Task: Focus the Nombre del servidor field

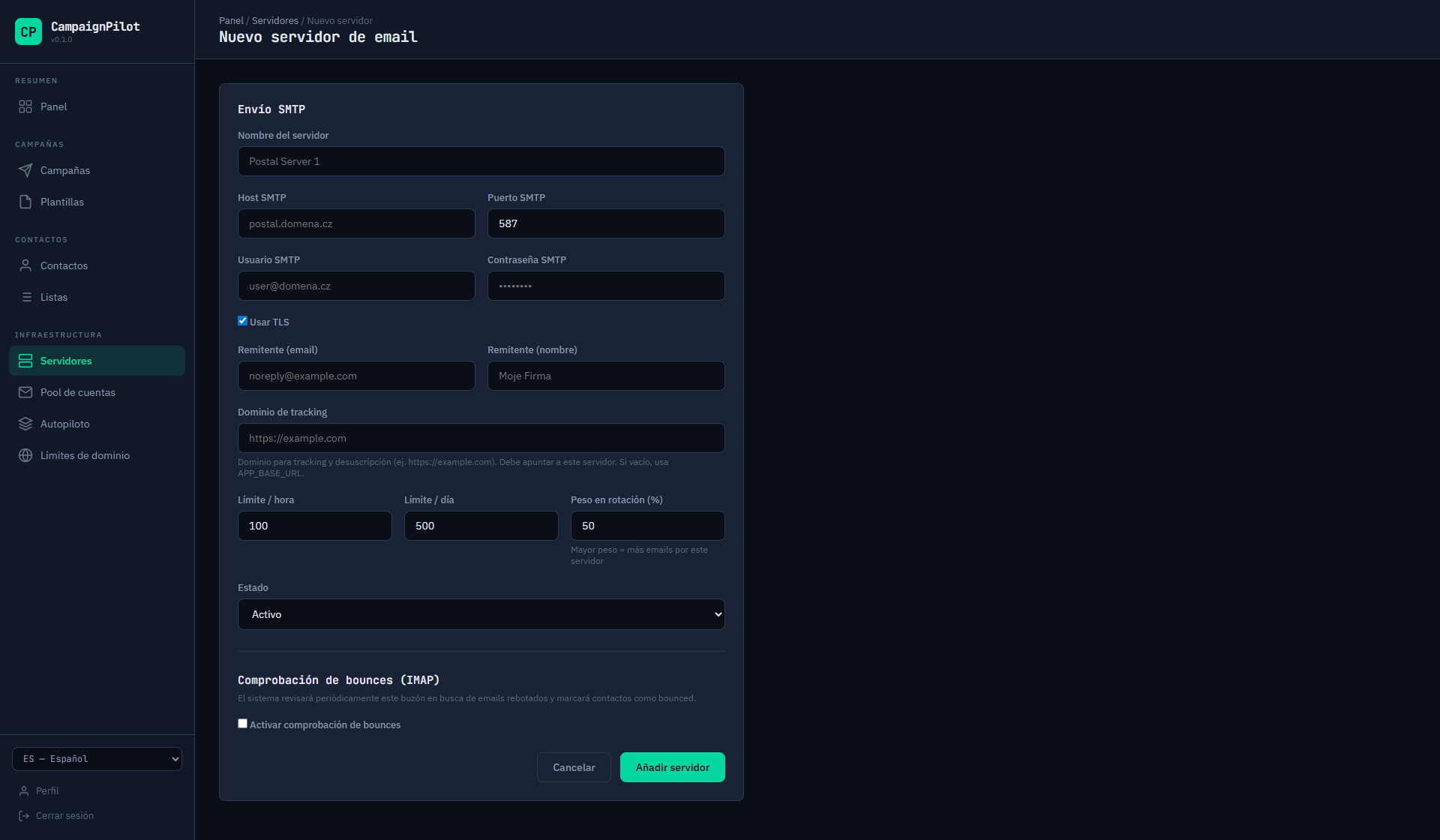Action: 481,161
